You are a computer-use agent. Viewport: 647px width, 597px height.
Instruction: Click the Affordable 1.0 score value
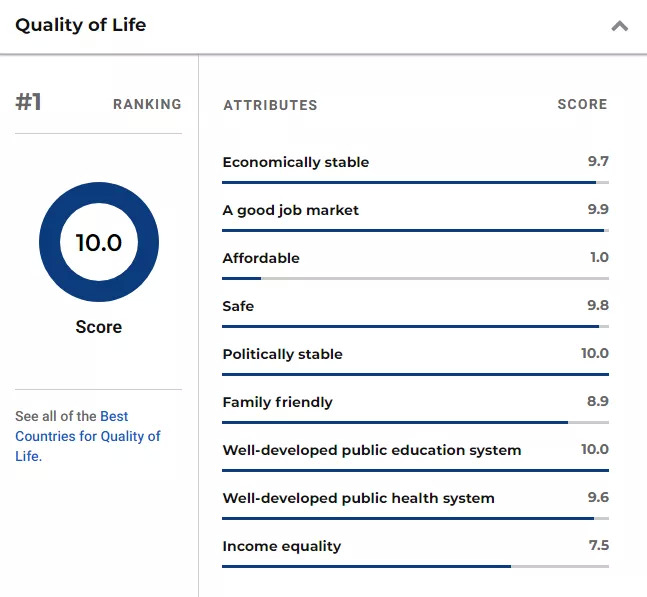(x=598, y=257)
